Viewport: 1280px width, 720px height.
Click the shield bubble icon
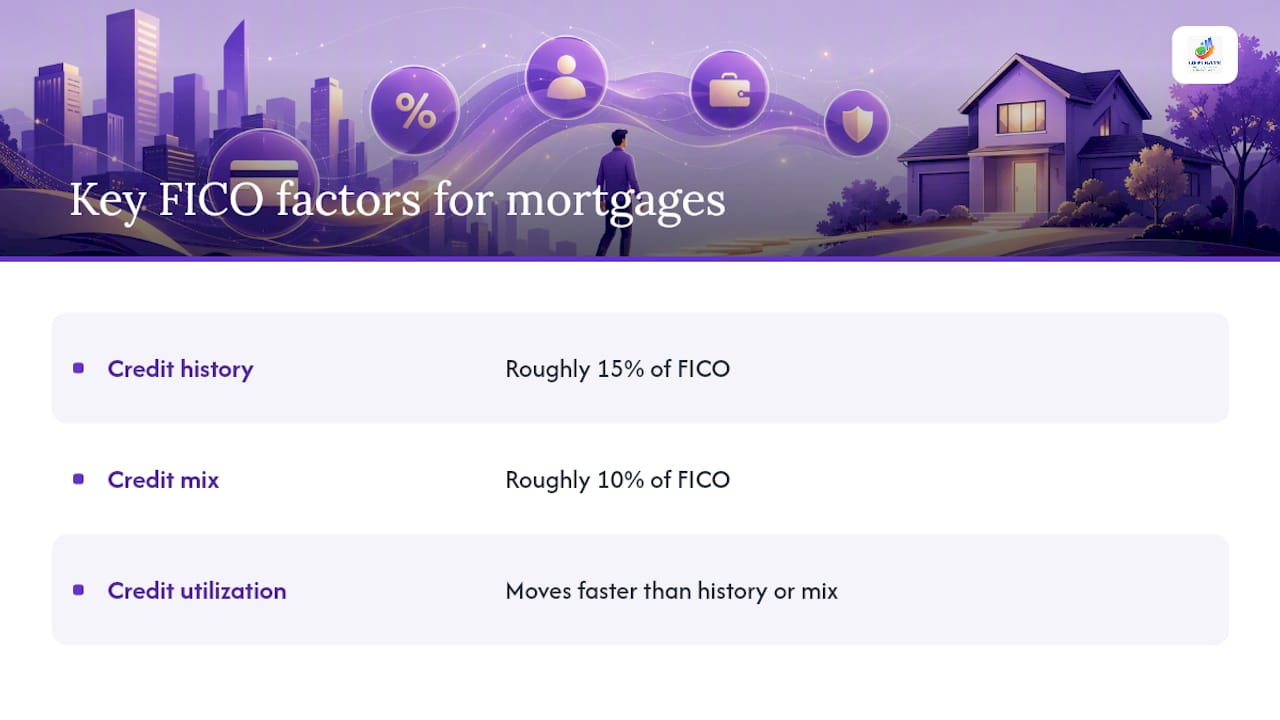[x=857, y=123]
